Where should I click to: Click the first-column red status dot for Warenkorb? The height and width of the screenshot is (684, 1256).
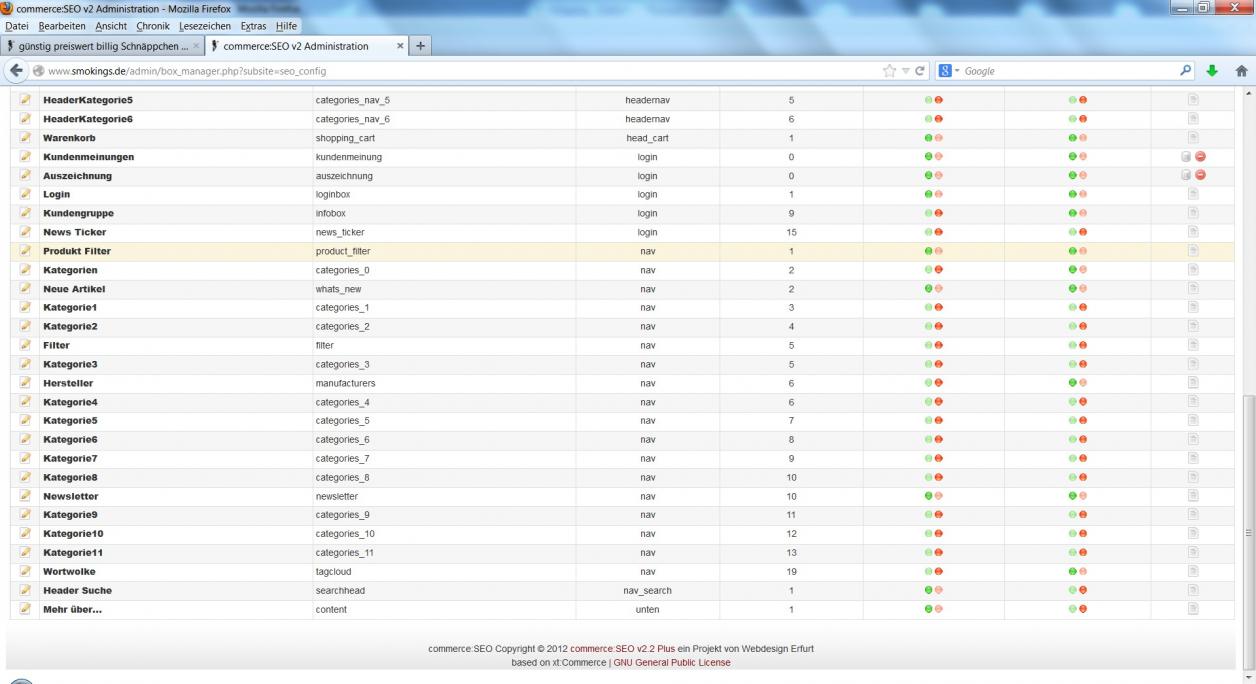pos(939,138)
